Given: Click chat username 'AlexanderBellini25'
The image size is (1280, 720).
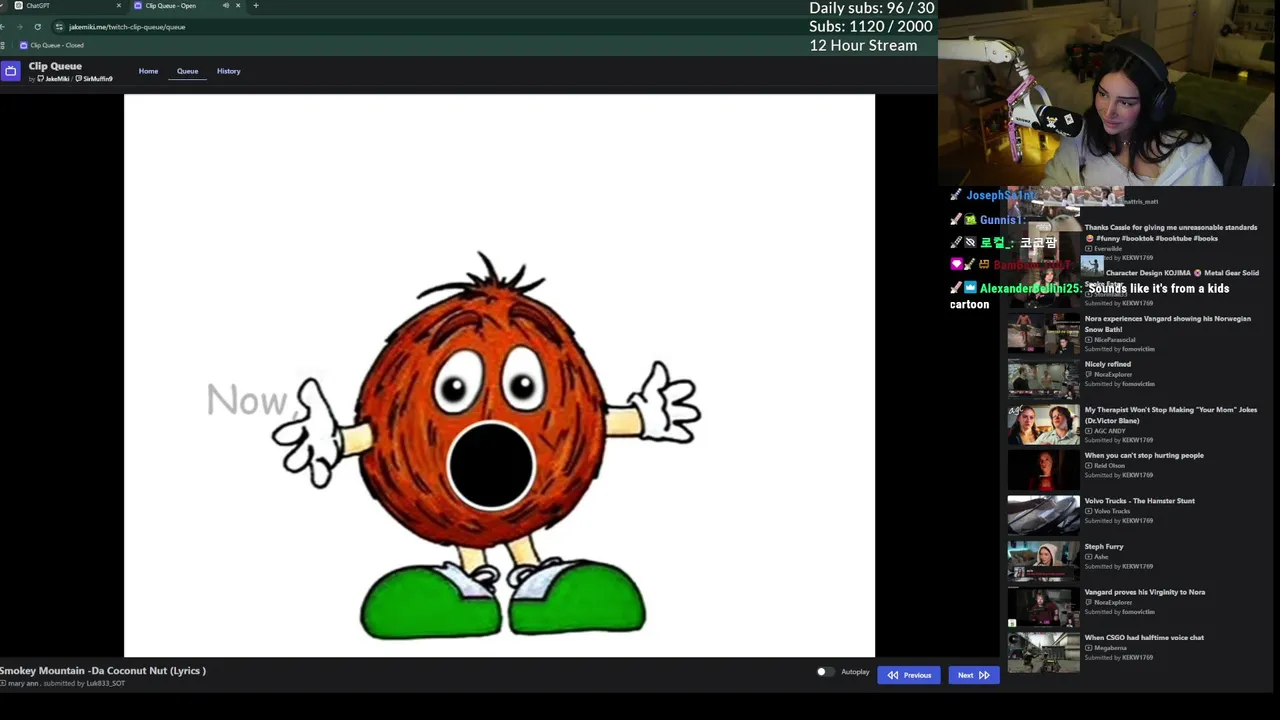Looking at the screenshot, I should pyautogui.click(x=1031, y=289).
